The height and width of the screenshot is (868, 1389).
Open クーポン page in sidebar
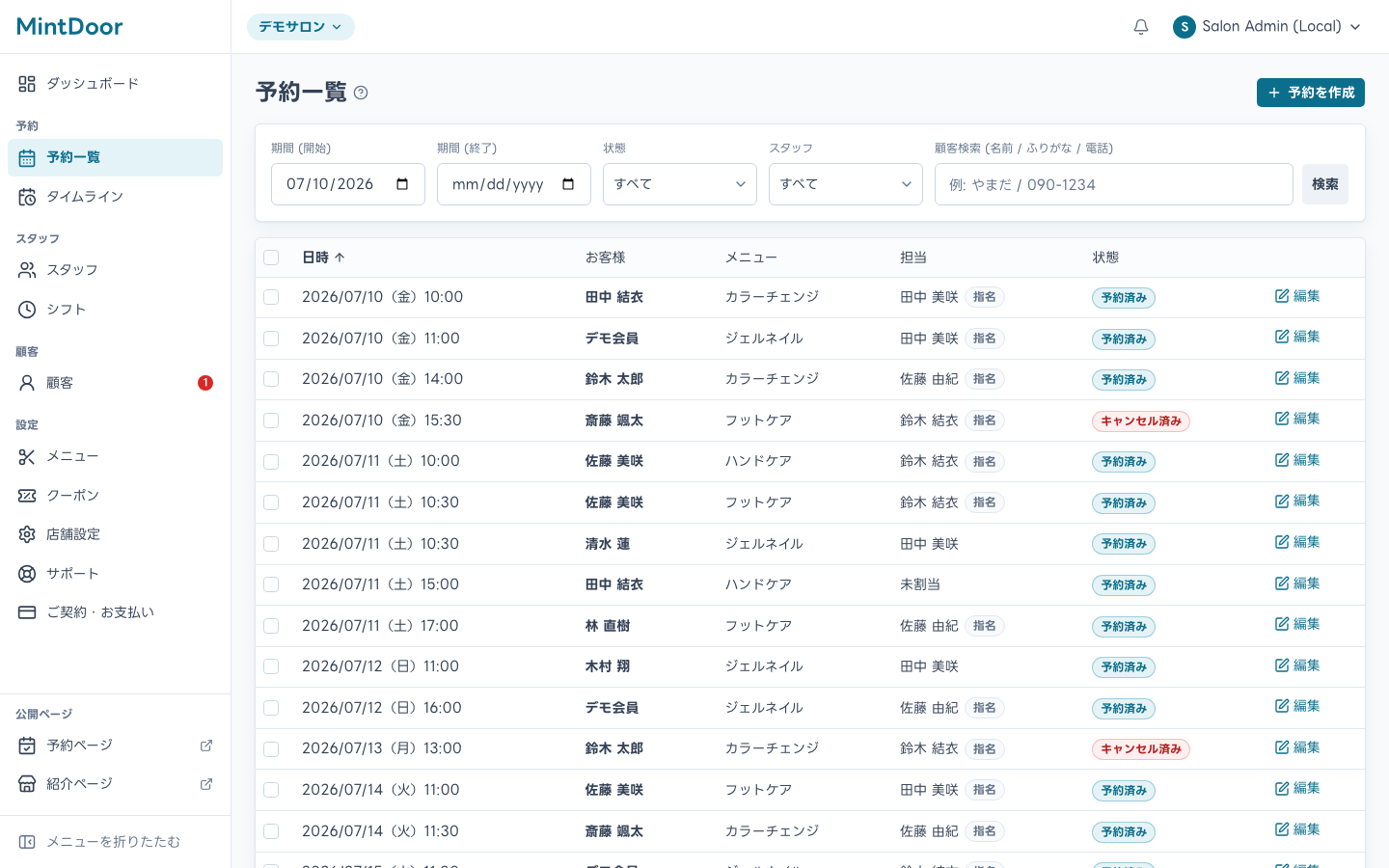(115, 496)
